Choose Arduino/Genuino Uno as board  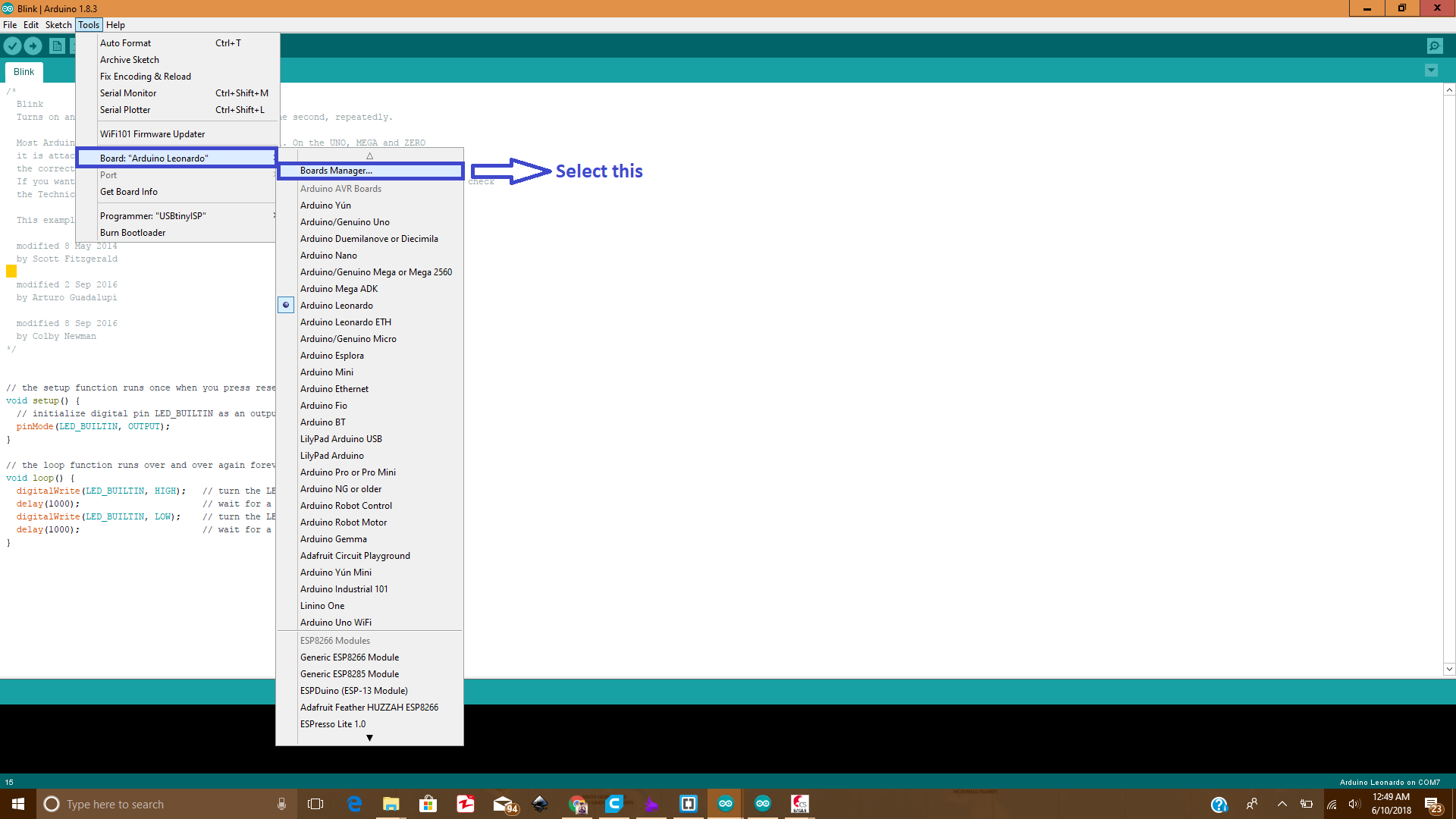point(344,222)
